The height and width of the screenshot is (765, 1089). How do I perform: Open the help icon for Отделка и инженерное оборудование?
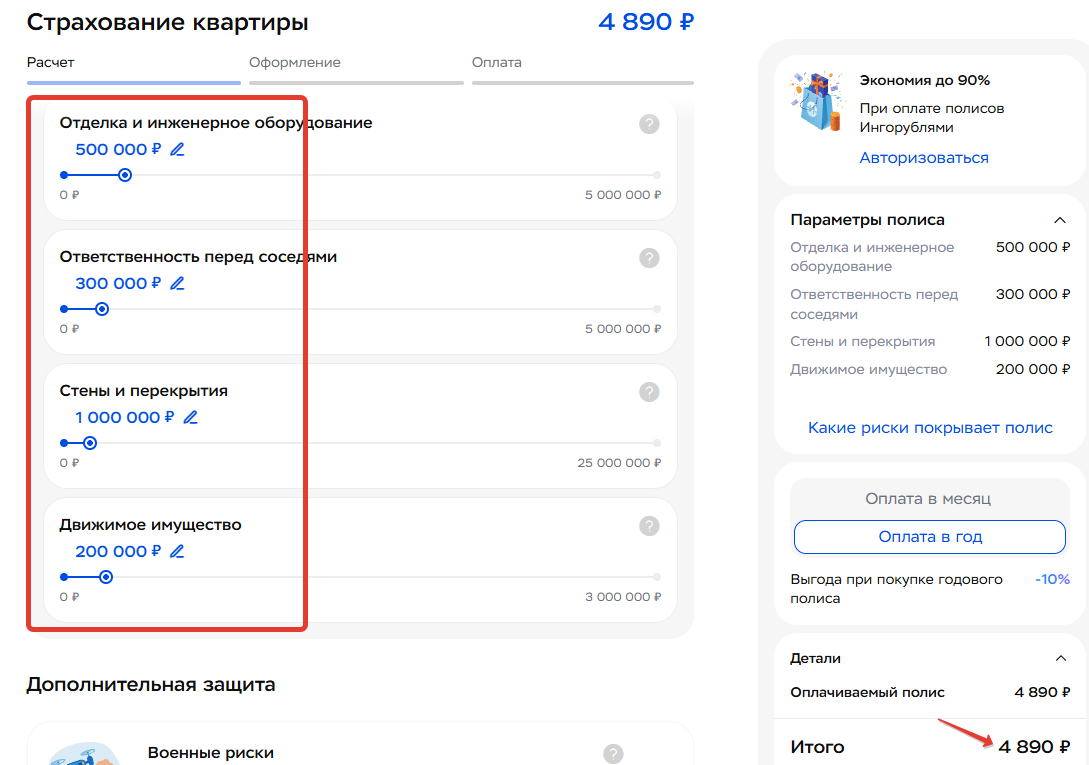tap(650, 124)
